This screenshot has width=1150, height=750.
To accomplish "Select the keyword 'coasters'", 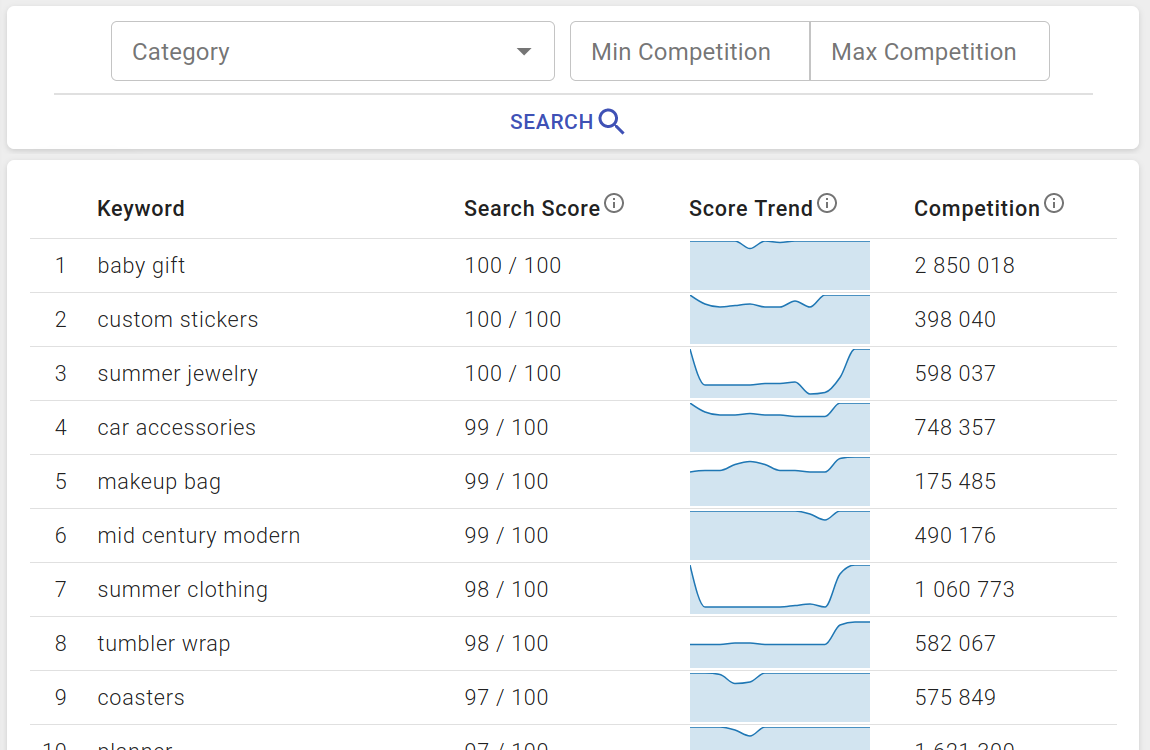I will (141, 697).
